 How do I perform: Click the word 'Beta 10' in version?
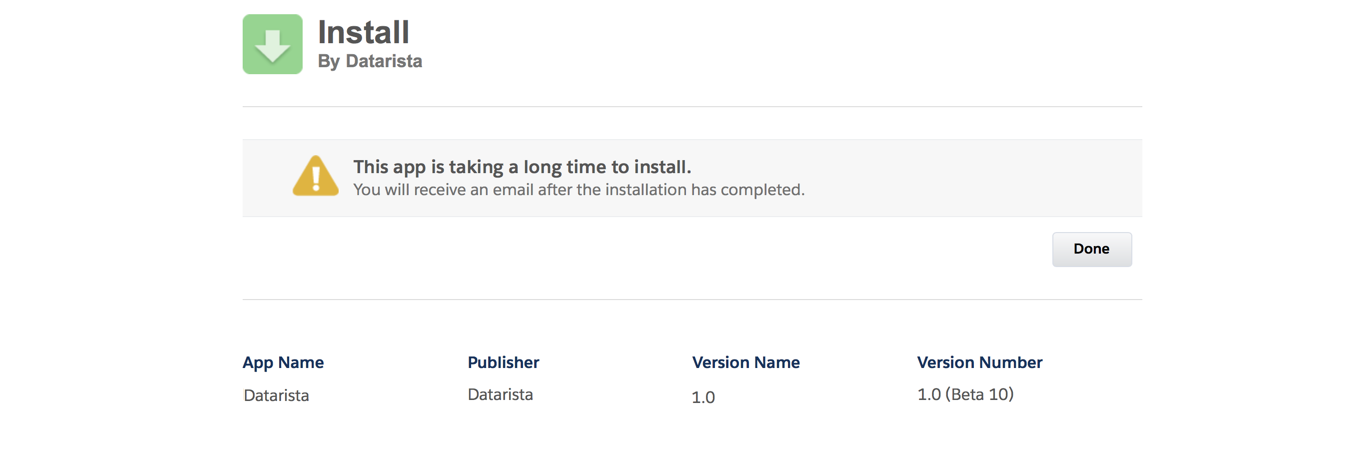982,394
